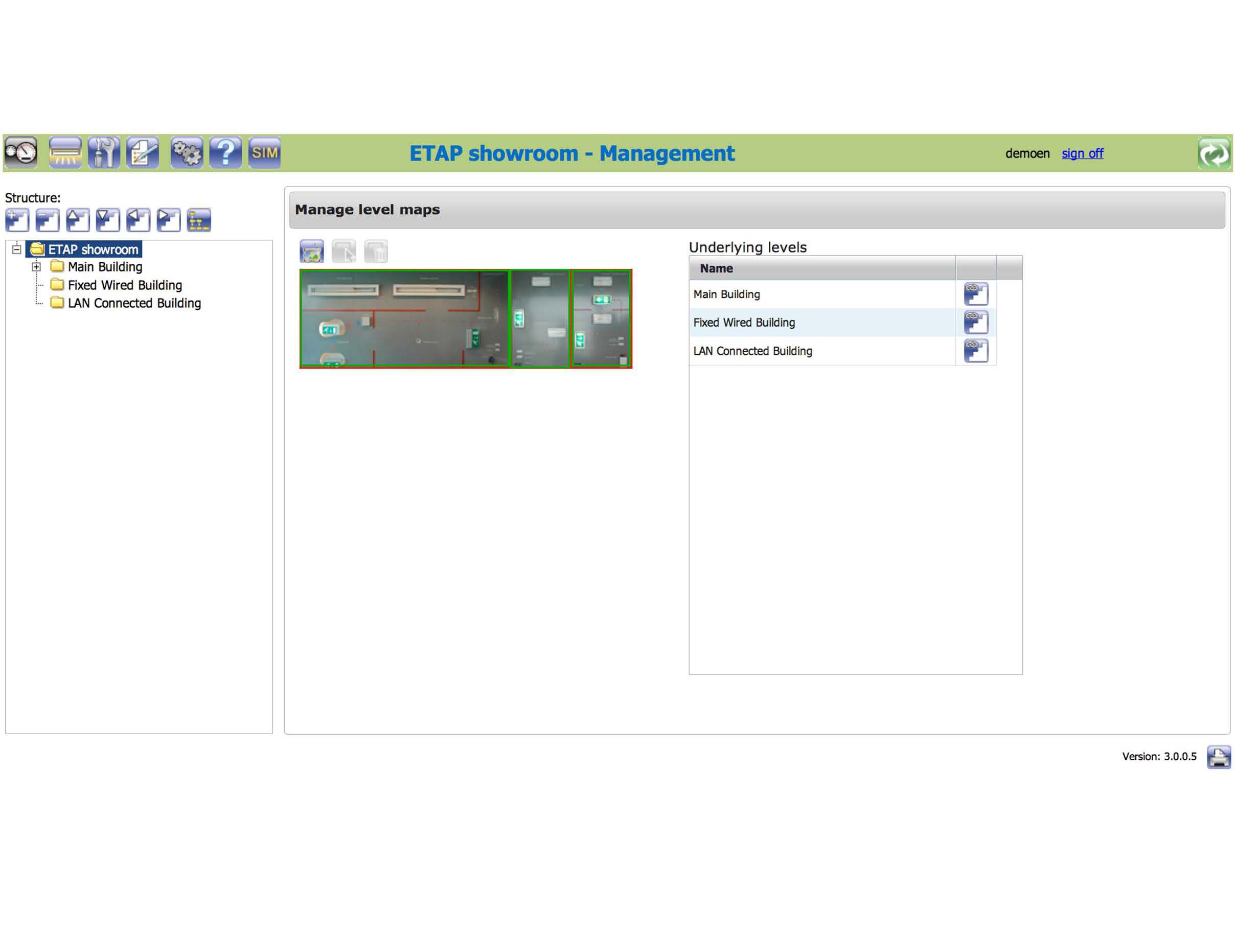Open the screwdriver and wrench maintenance icon
The width and height of the screenshot is (1237, 952).
click(104, 152)
